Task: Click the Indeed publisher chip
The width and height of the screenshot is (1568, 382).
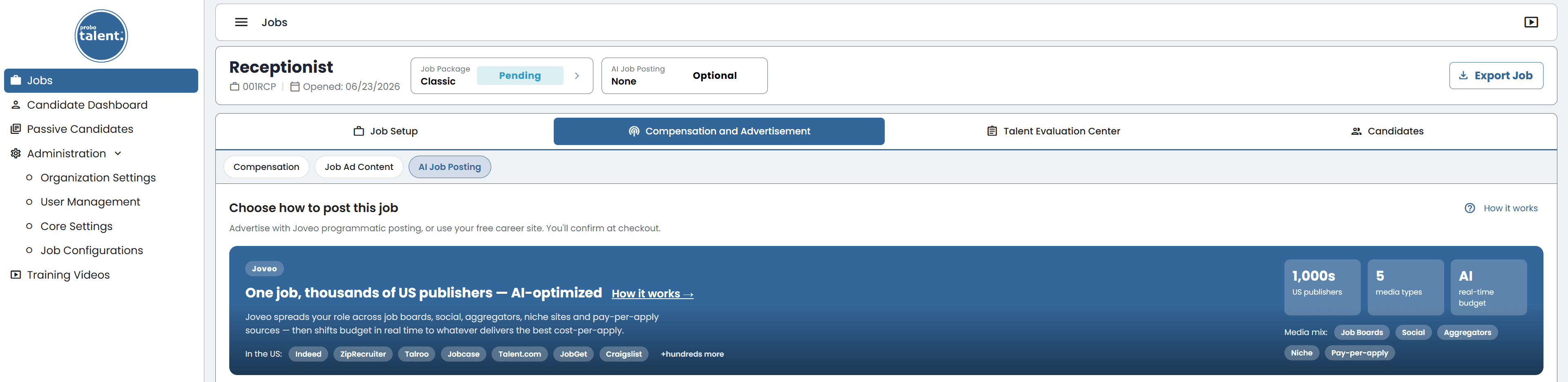Action: coord(308,354)
